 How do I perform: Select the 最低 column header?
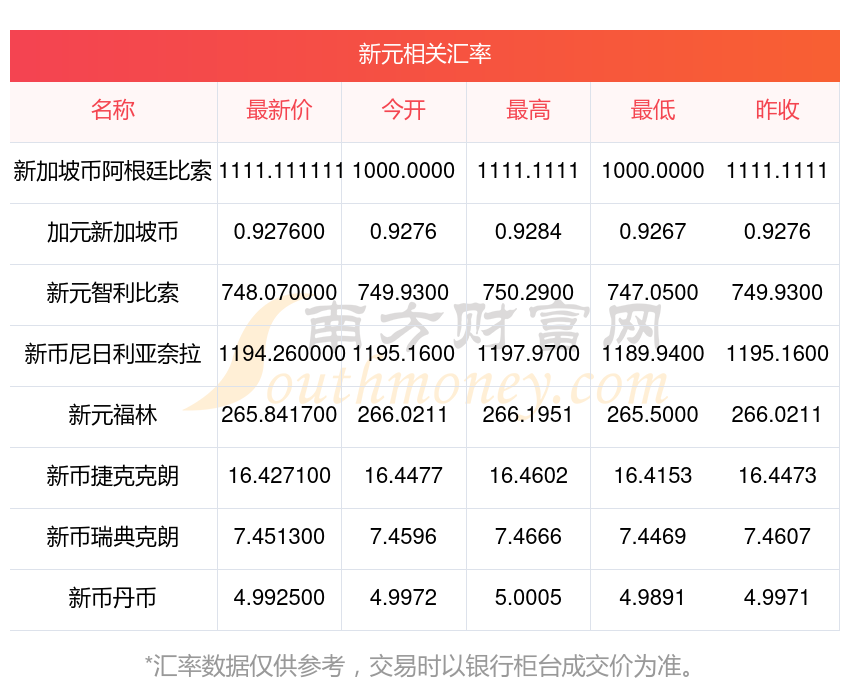click(653, 110)
